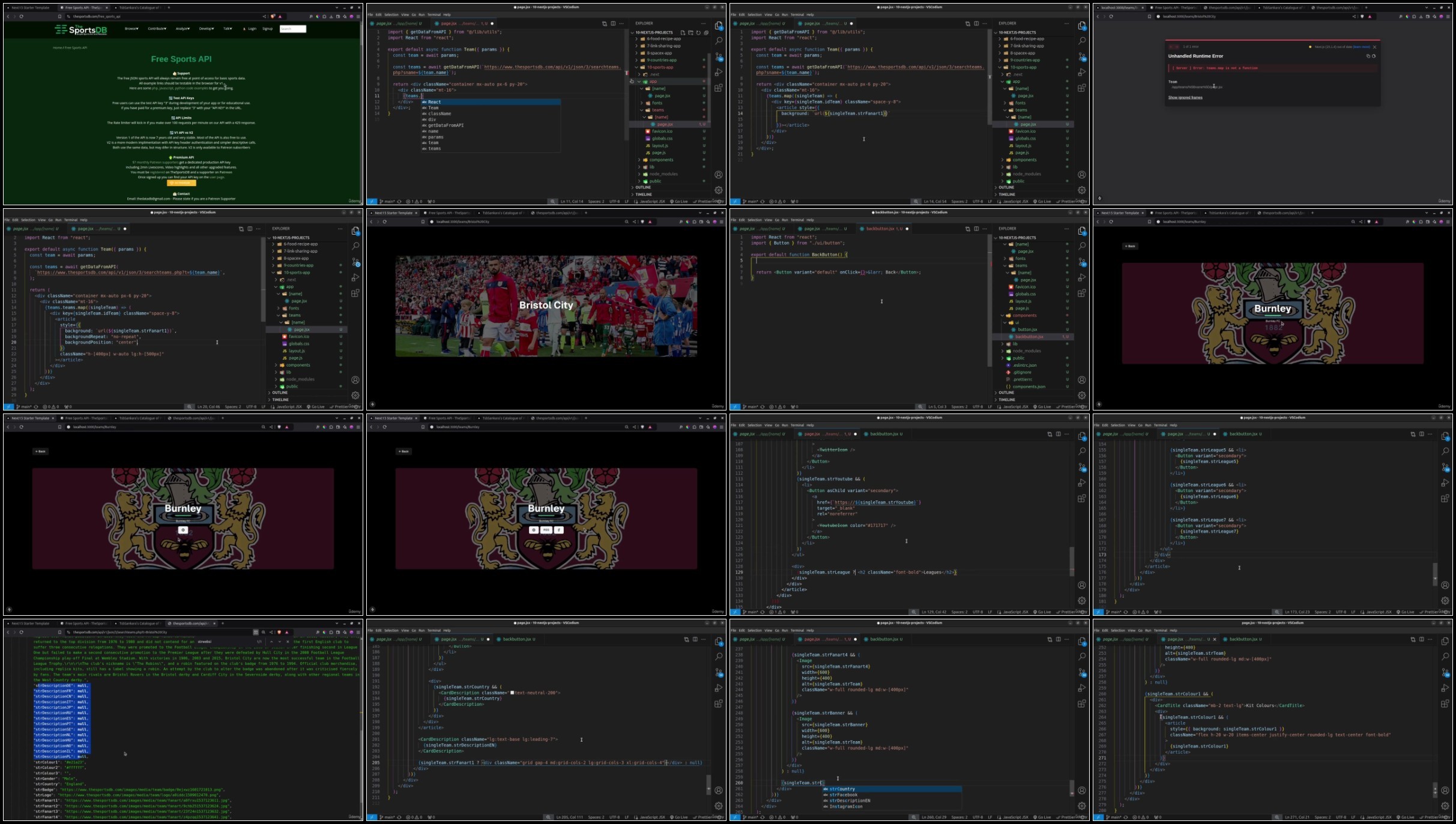Open the Talk dropdown in site navigation
The image size is (1456, 824).
(x=228, y=29)
